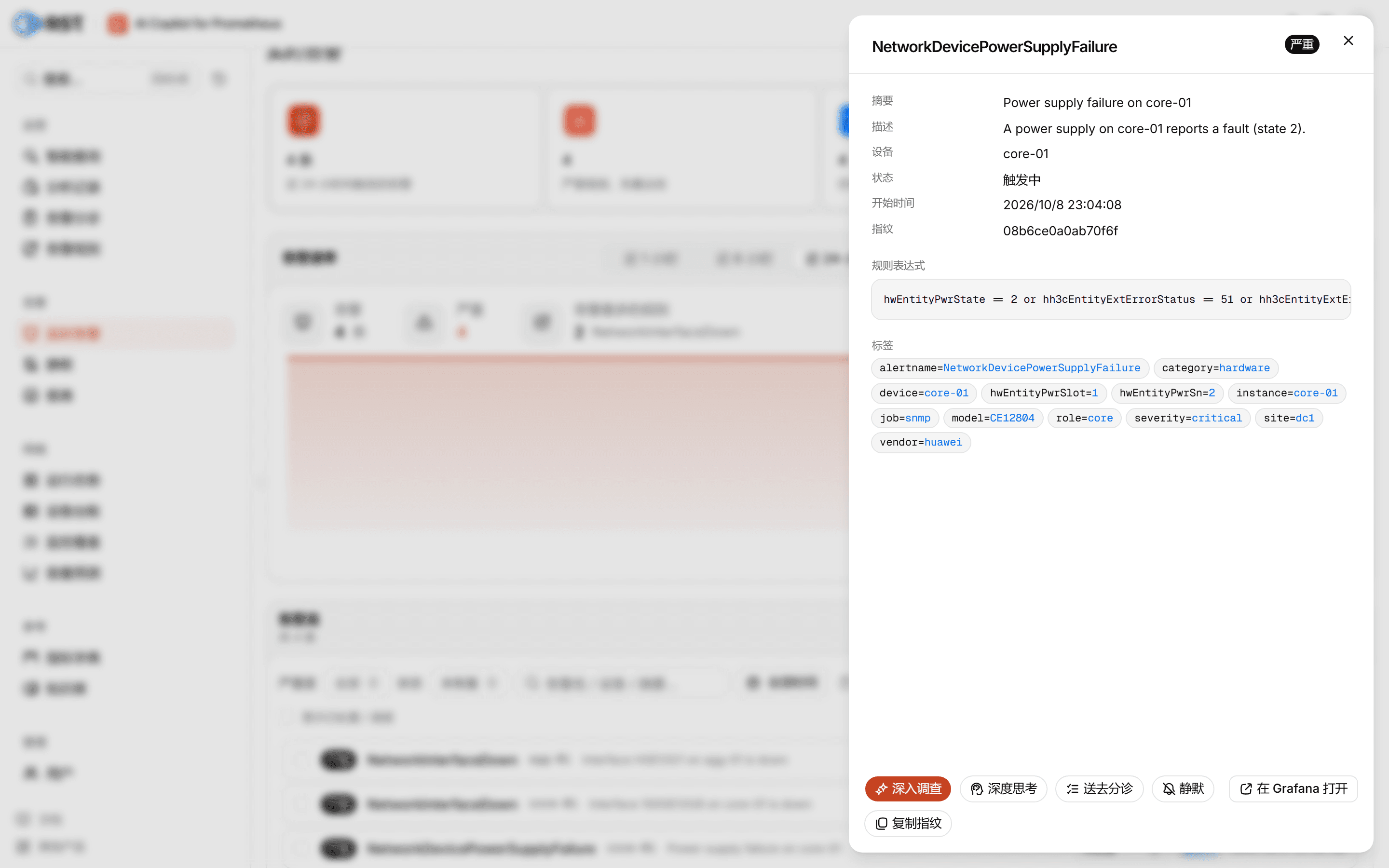Select the device=core-01 label chip
This screenshot has height=868, width=1389.
[x=924, y=393]
